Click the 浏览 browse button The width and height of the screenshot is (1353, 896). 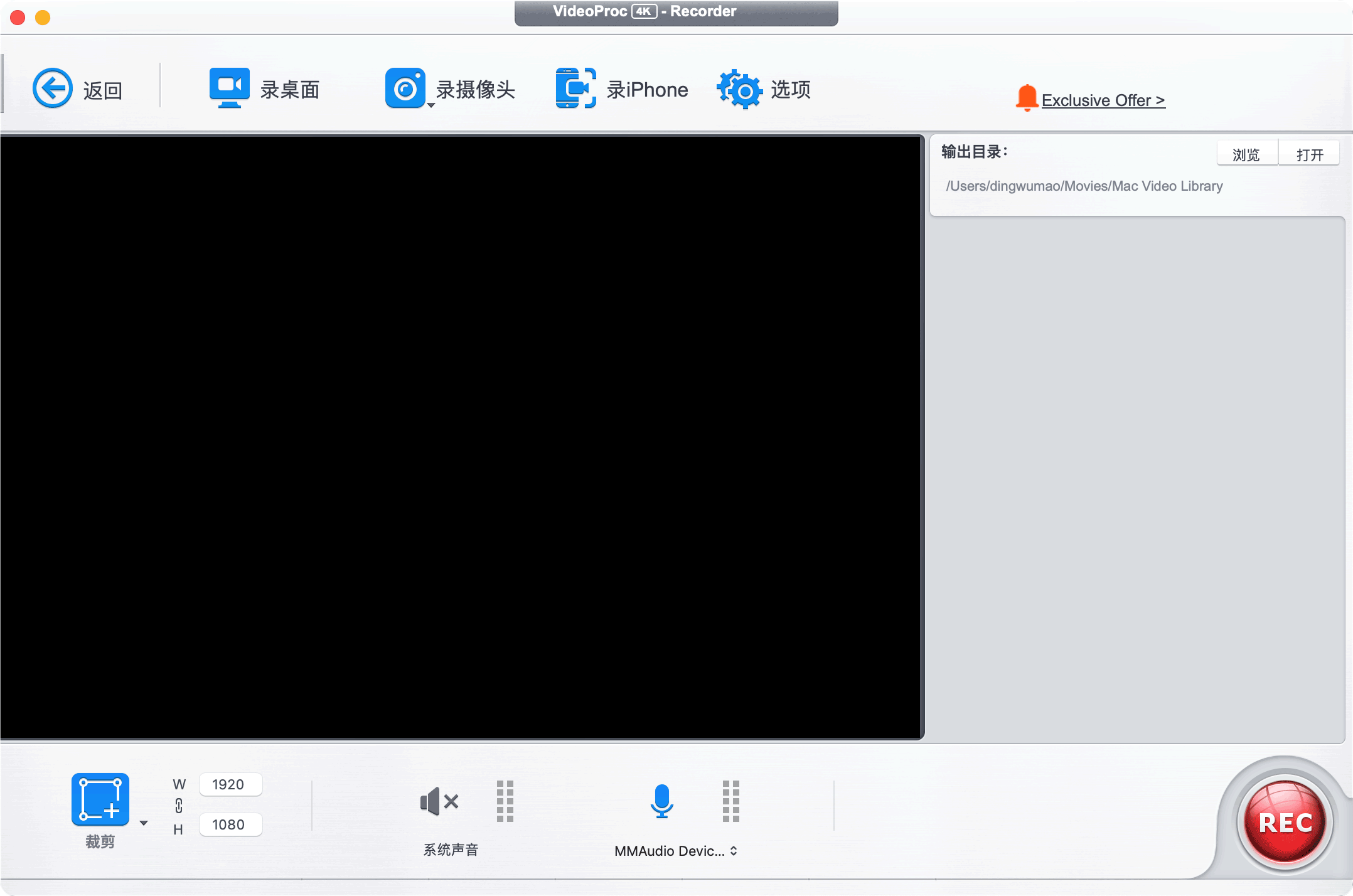click(x=1246, y=154)
